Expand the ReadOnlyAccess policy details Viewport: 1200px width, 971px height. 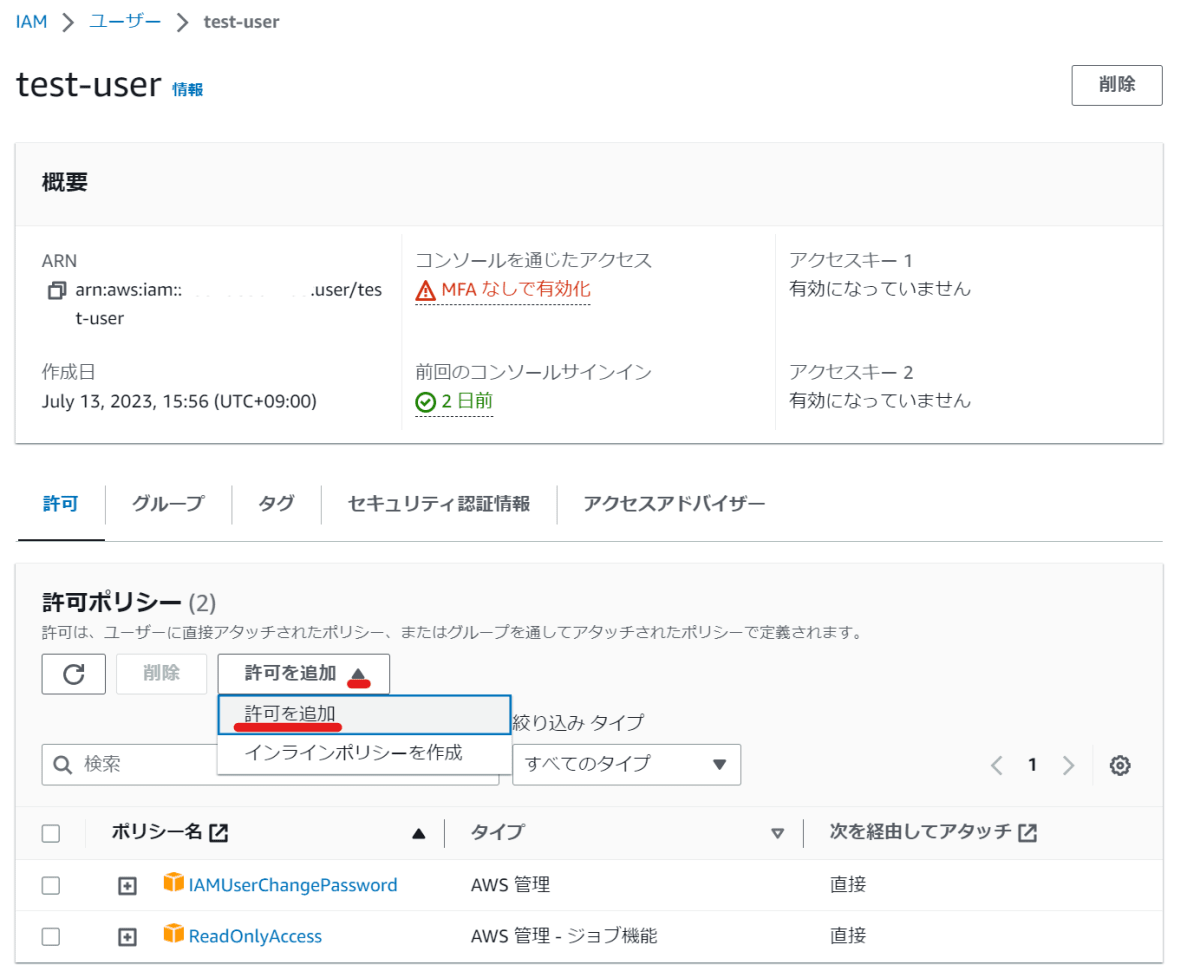coord(127,937)
